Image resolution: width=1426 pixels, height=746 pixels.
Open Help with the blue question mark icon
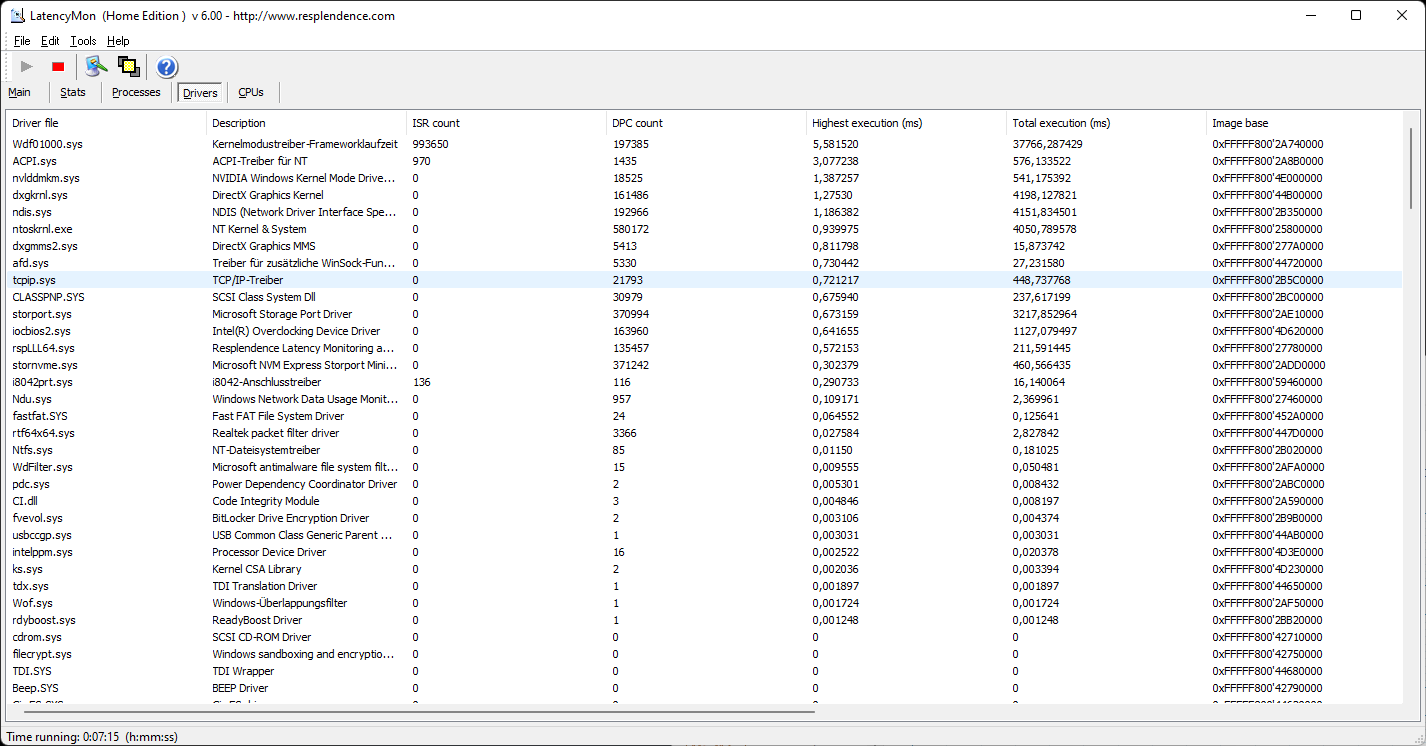point(167,67)
